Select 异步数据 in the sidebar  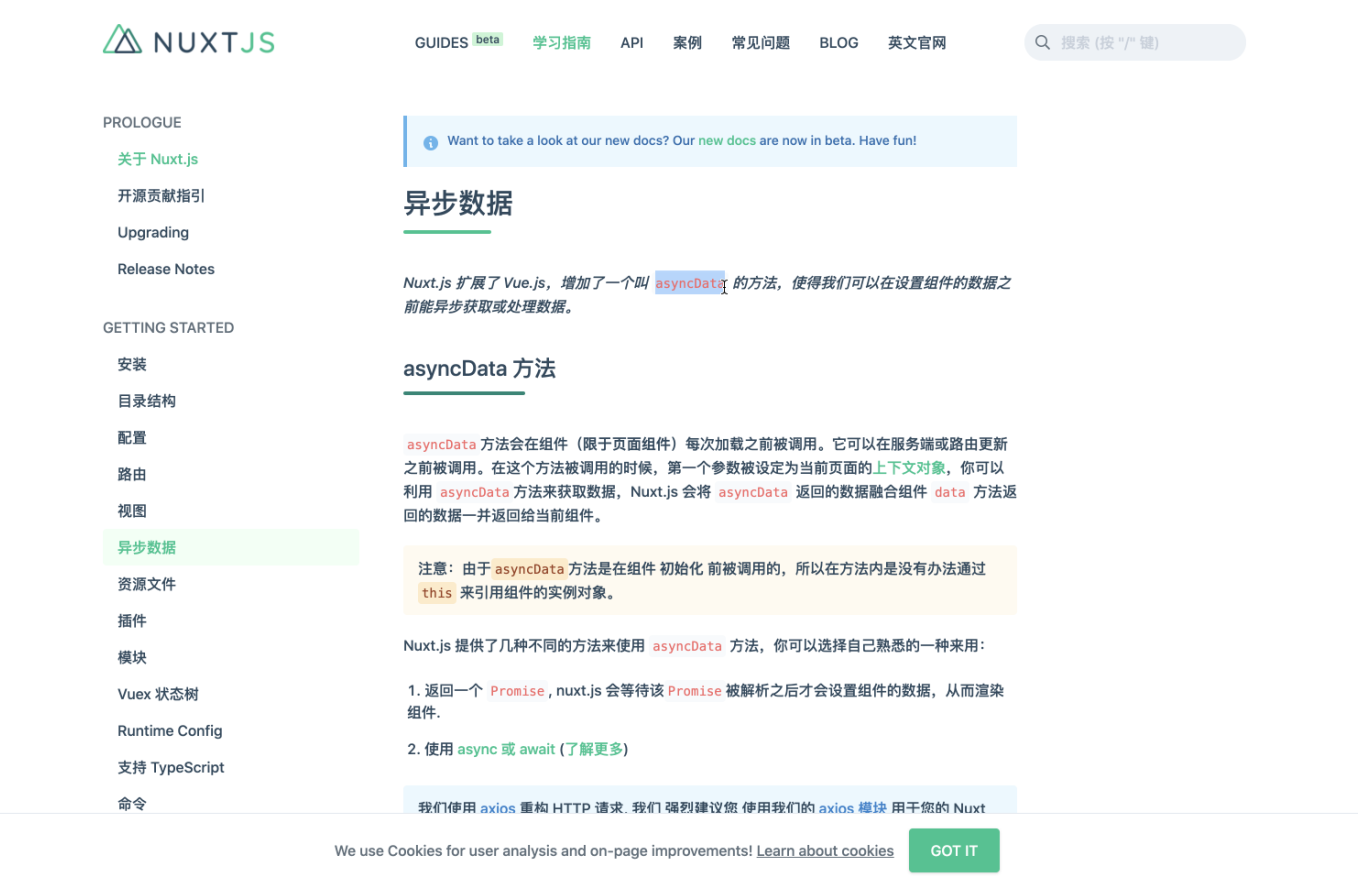[231, 547]
